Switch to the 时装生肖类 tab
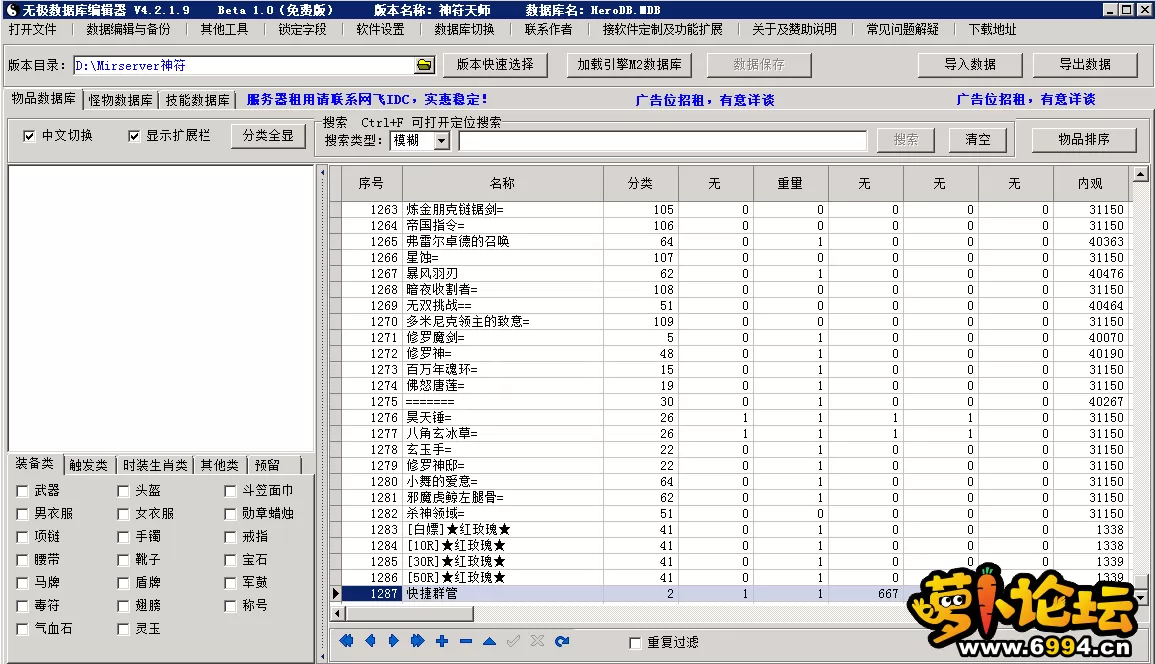1156x664 pixels. 155,465
